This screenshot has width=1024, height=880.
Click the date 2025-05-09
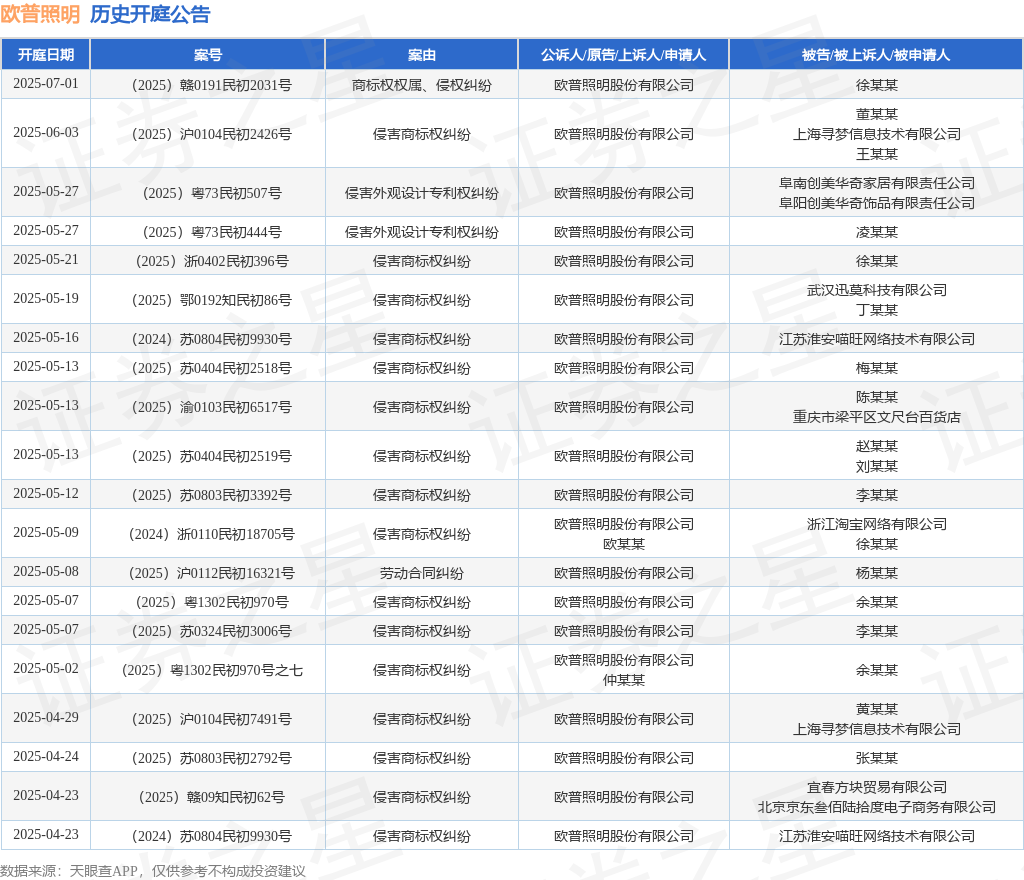[x=46, y=533]
